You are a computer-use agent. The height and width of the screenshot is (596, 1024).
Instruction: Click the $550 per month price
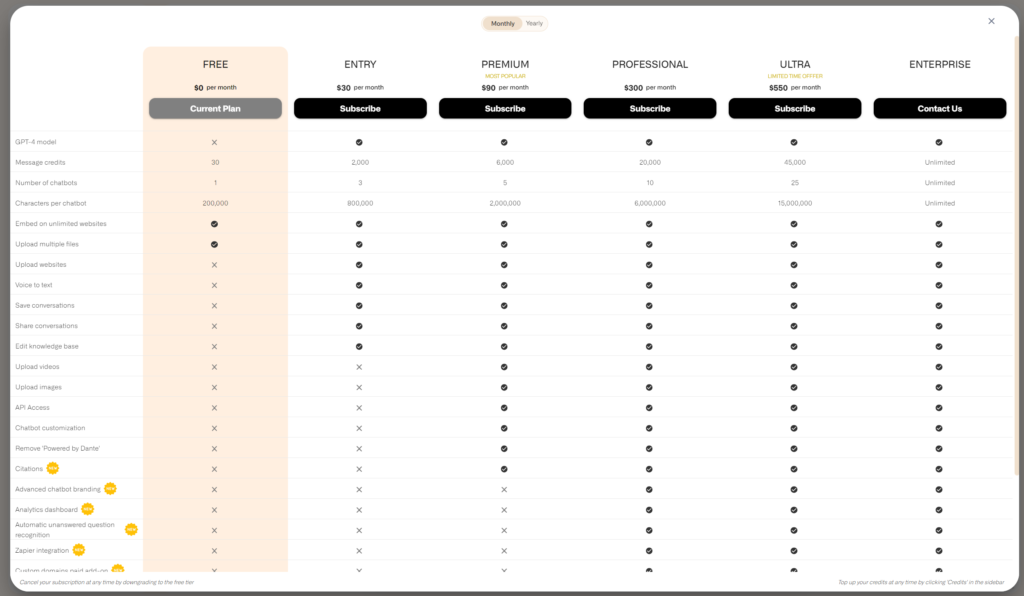[795, 87]
